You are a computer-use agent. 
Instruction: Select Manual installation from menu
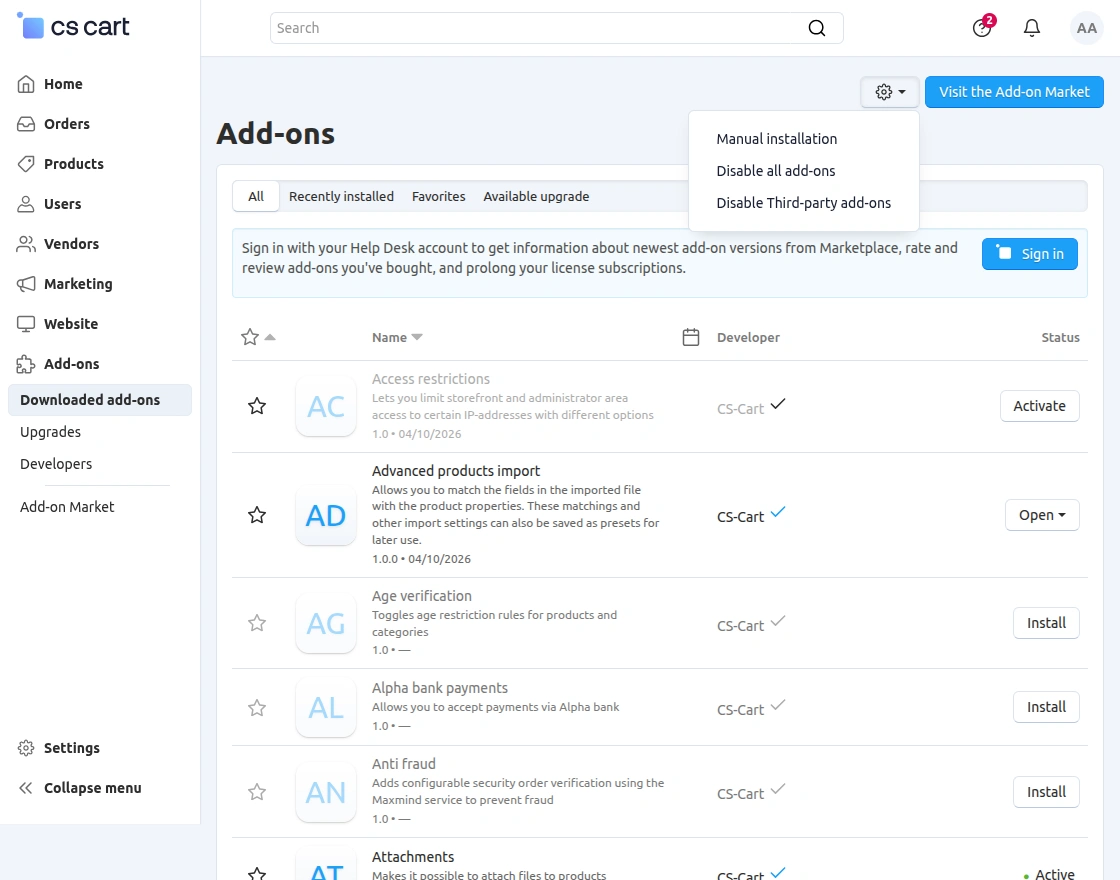(x=776, y=139)
